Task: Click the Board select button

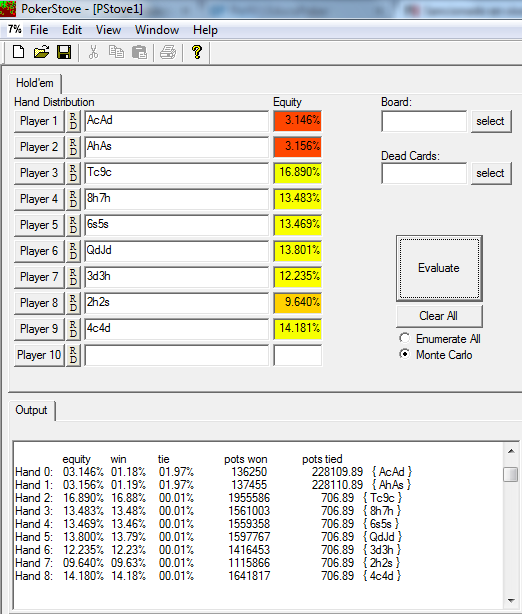Action: point(491,121)
